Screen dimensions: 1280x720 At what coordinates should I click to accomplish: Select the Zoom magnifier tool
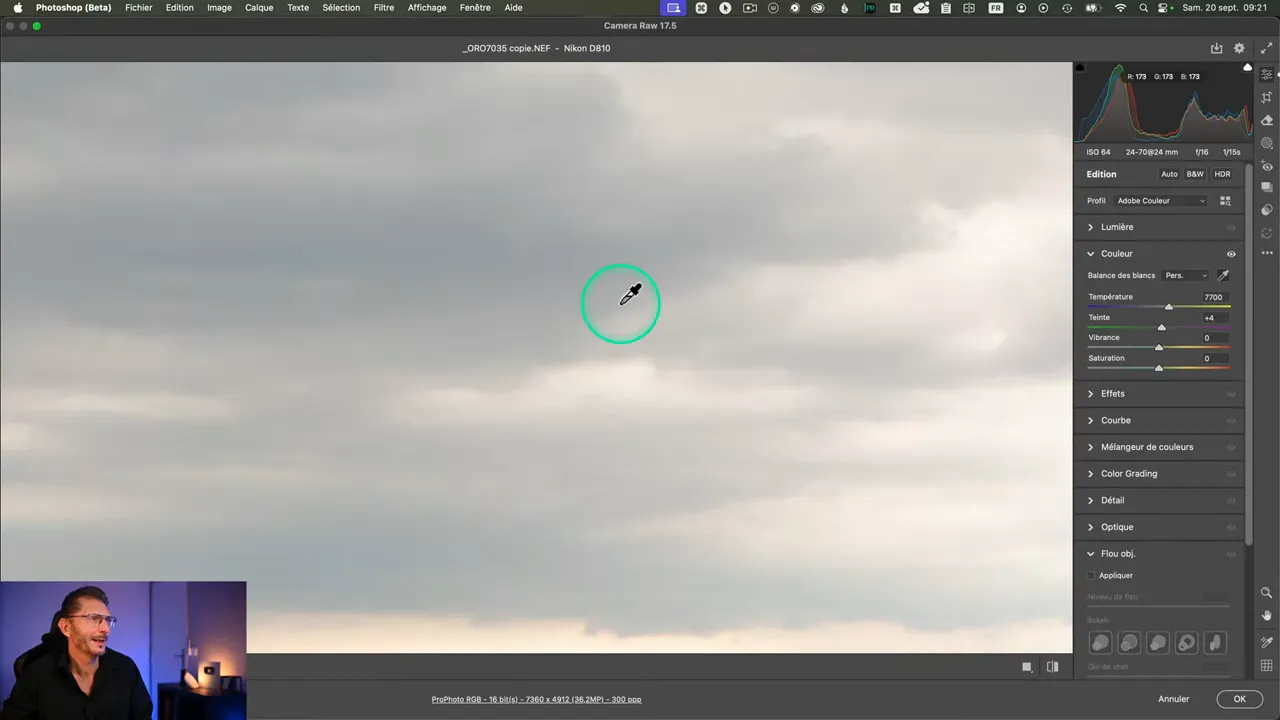coord(1267,593)
